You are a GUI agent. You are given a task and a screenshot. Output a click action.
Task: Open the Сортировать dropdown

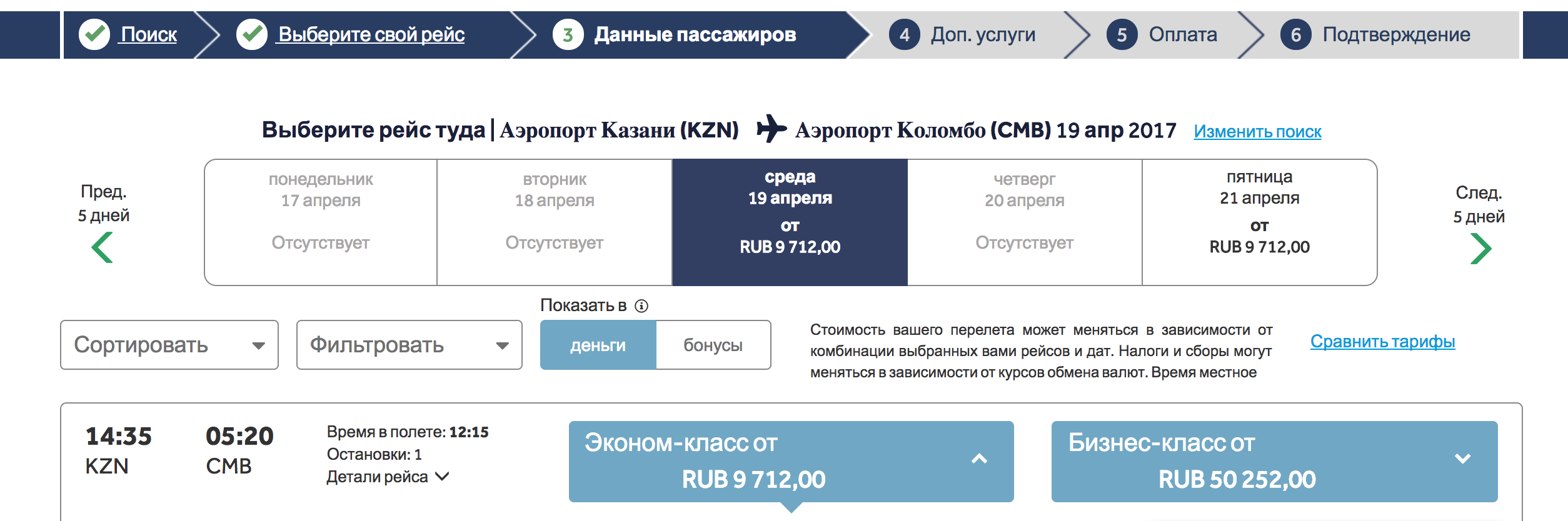pyautogui.click(x=169, y=345)
